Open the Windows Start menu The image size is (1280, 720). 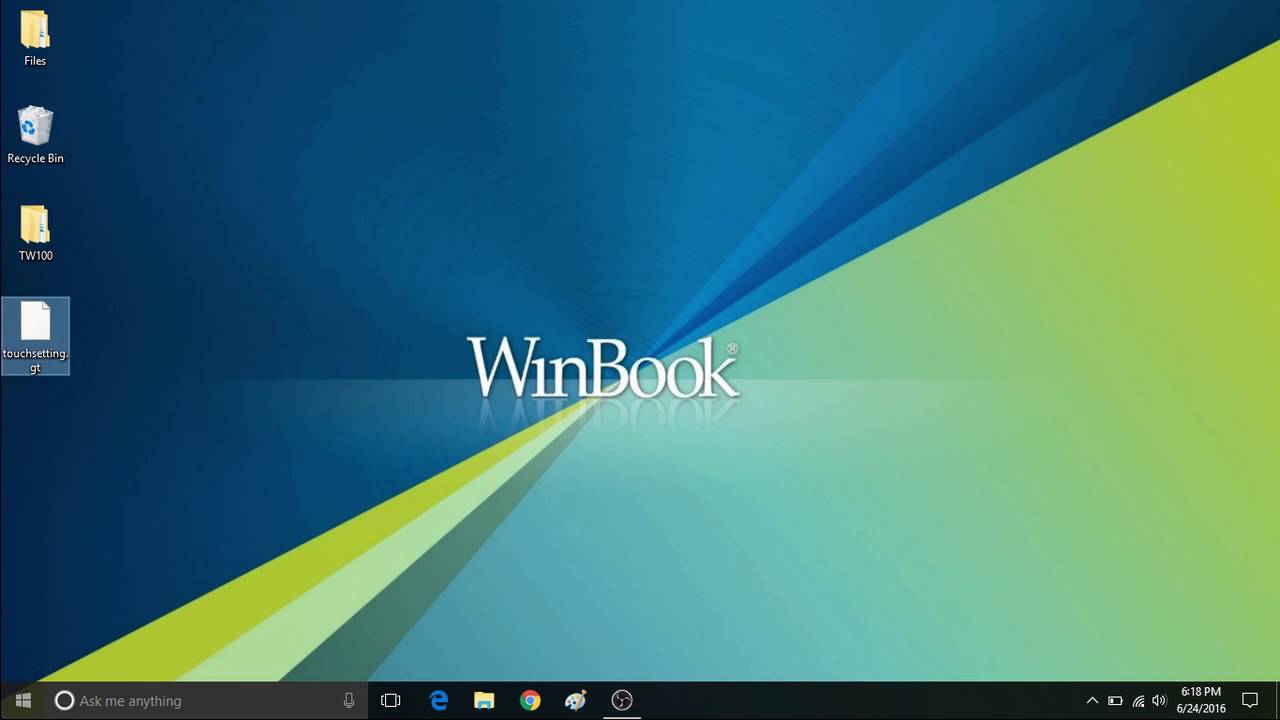coord(24,700)
